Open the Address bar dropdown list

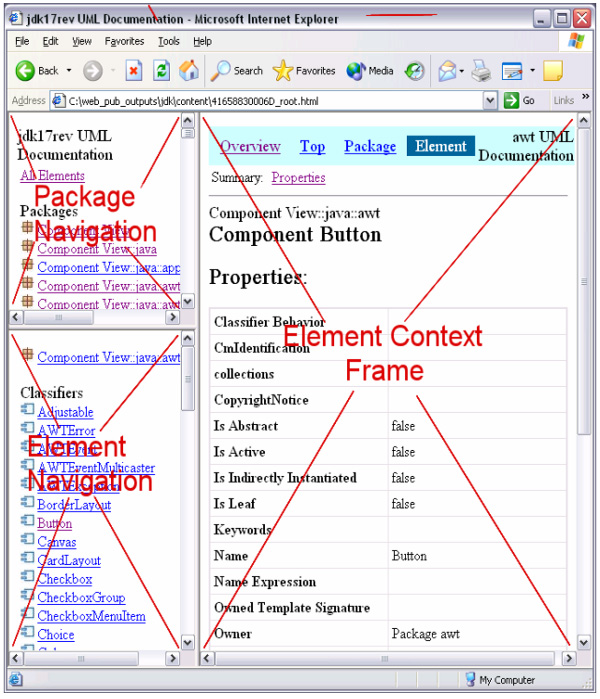coord(490,101)
